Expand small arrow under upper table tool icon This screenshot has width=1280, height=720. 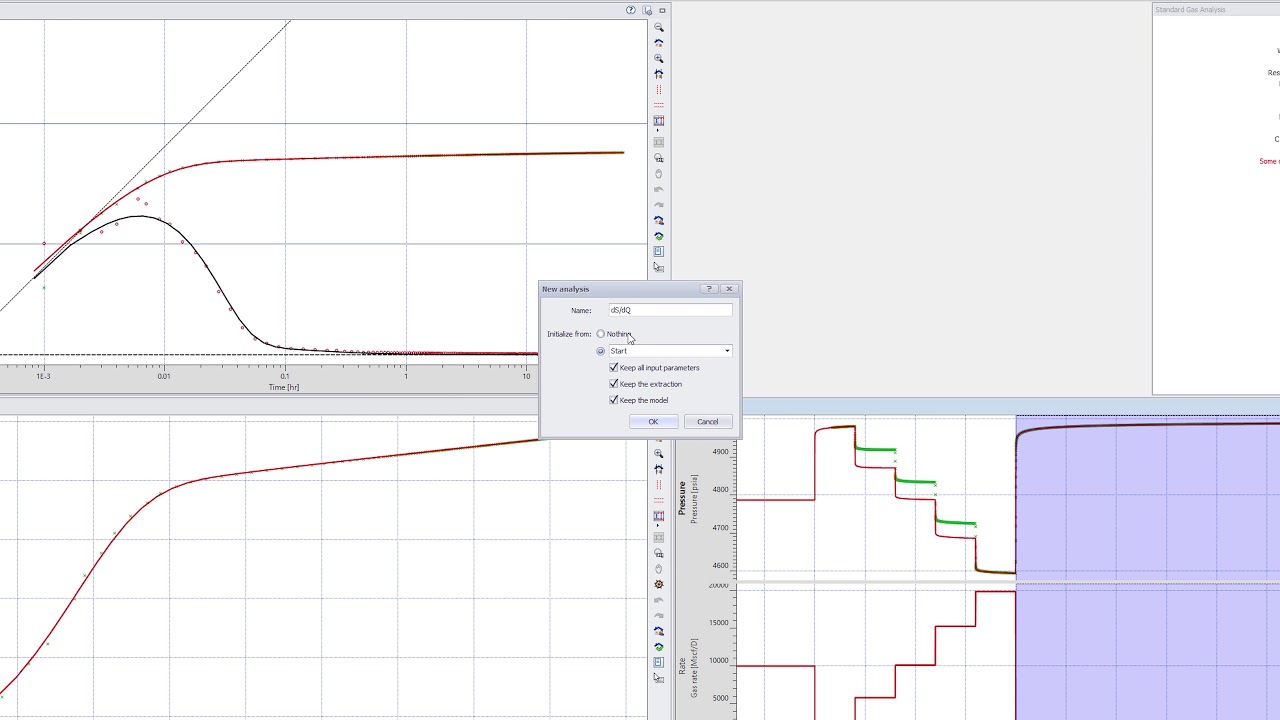pos(657,130)
